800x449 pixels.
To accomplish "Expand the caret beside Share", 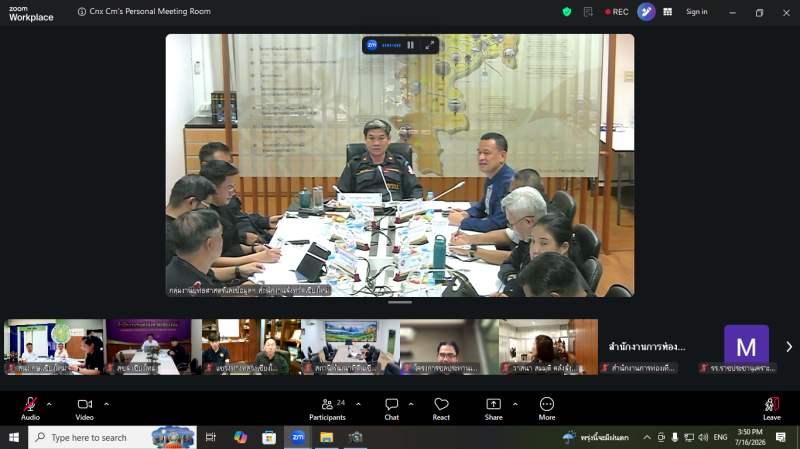I will pos(515,404).
